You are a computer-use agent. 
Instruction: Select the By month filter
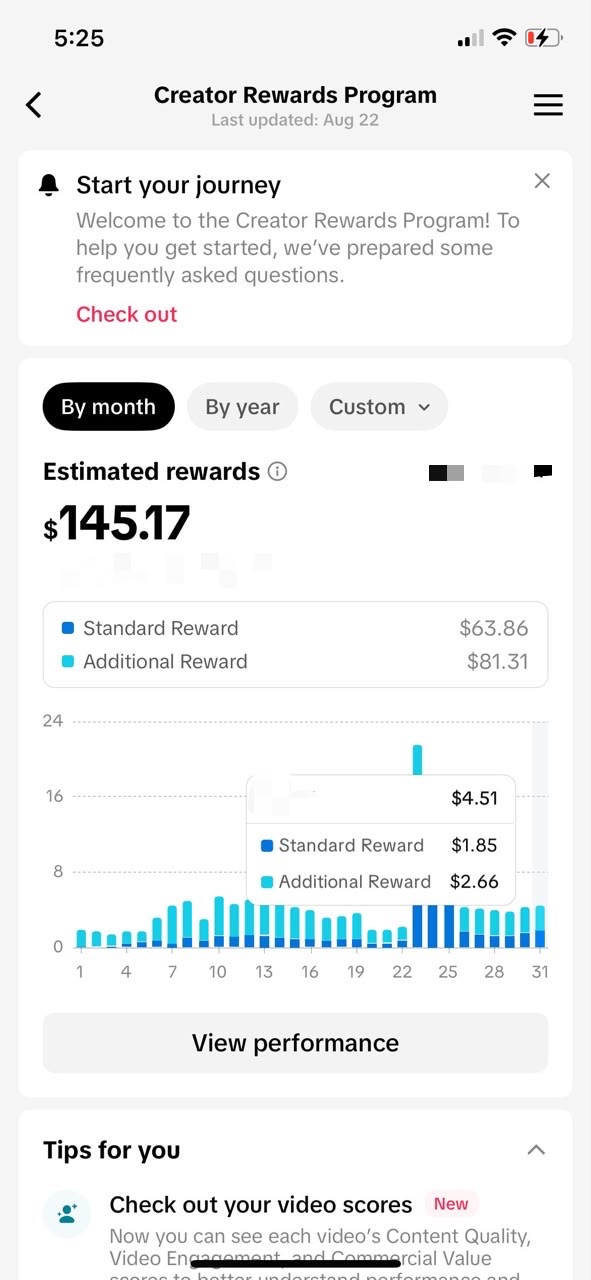pyautogui.click(x=108, y=407)
